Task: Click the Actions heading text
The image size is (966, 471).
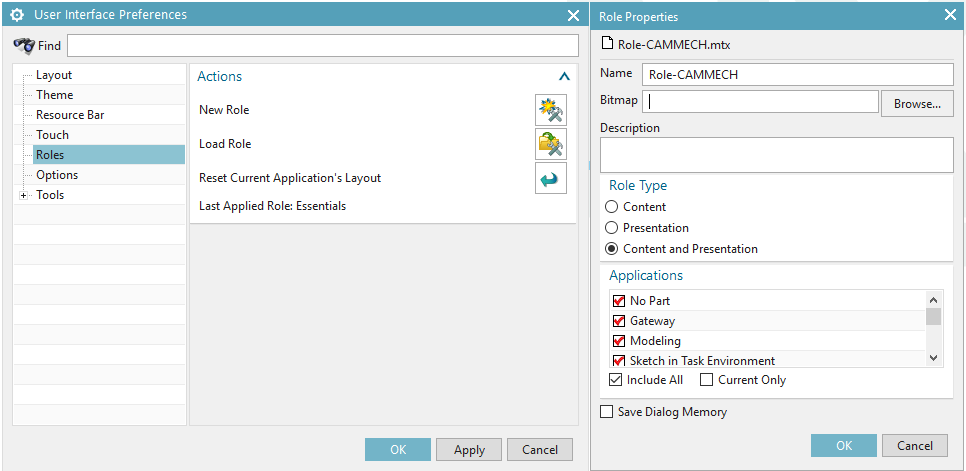Action: 219,76
